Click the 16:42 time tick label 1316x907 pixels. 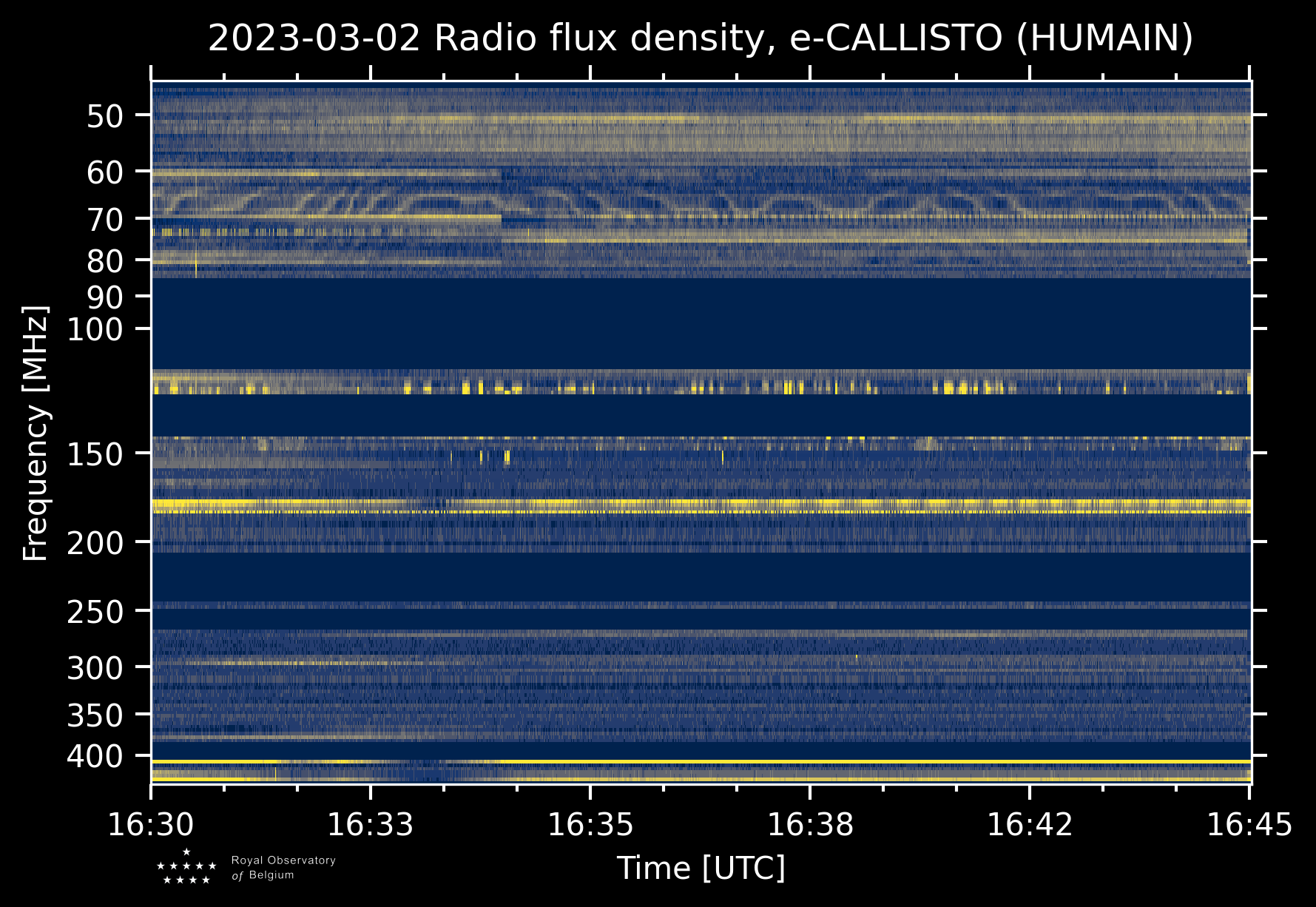[1029, 825]
